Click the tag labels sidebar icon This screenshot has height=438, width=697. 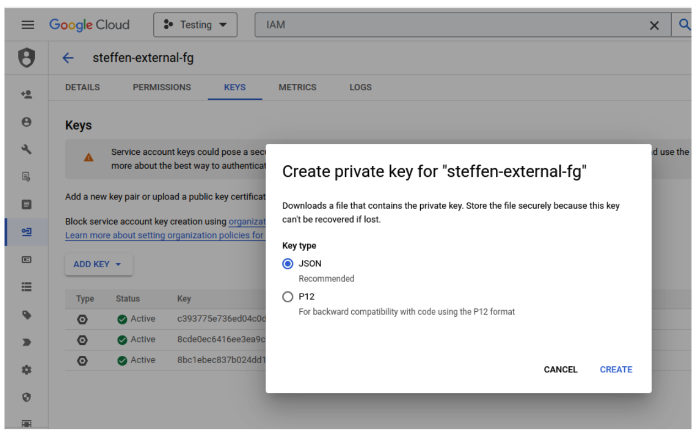point(27,314)
